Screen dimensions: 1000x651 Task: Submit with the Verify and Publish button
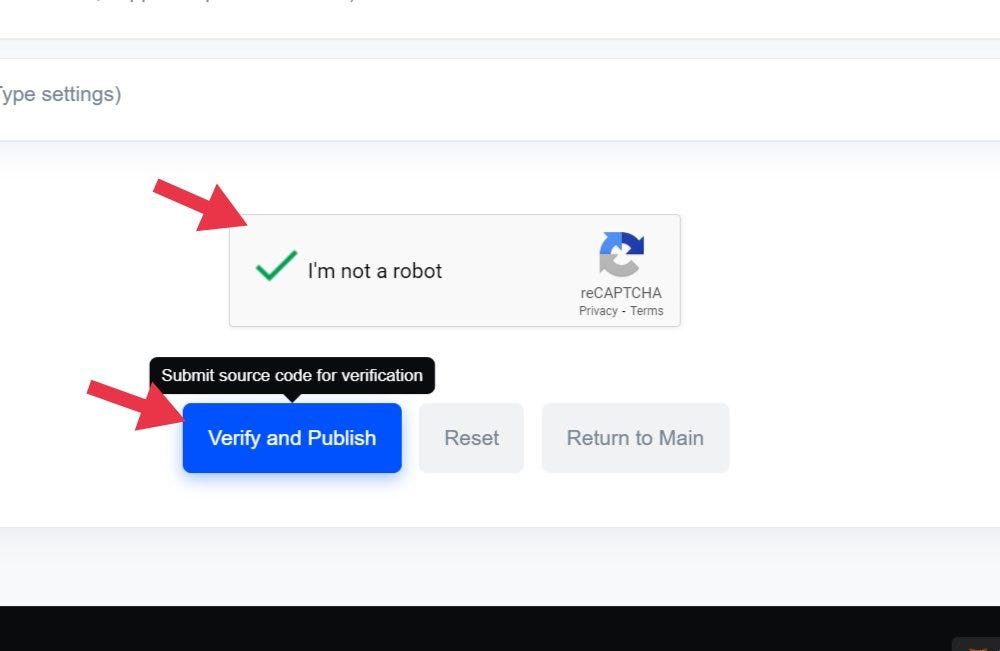click(x=292, y=438)
